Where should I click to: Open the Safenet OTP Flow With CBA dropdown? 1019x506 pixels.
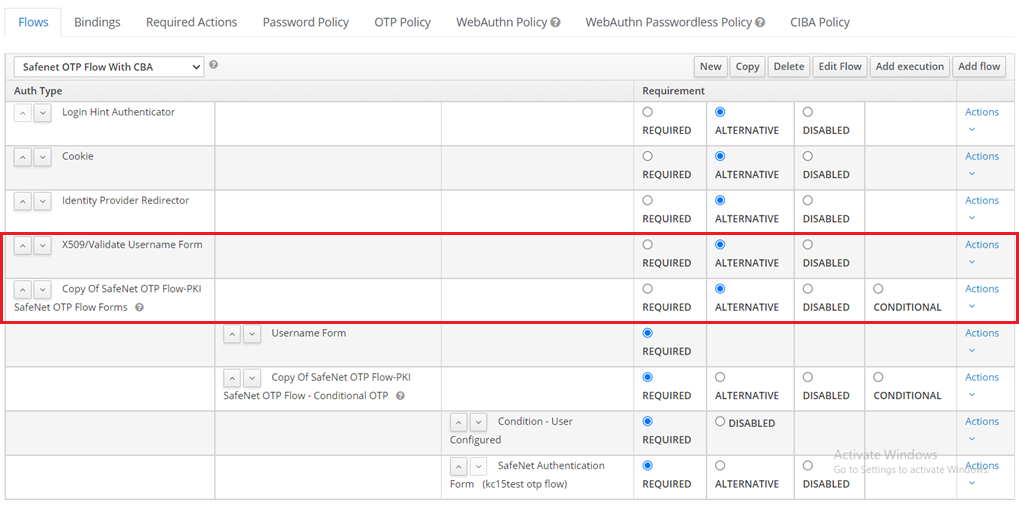(108, 67)
